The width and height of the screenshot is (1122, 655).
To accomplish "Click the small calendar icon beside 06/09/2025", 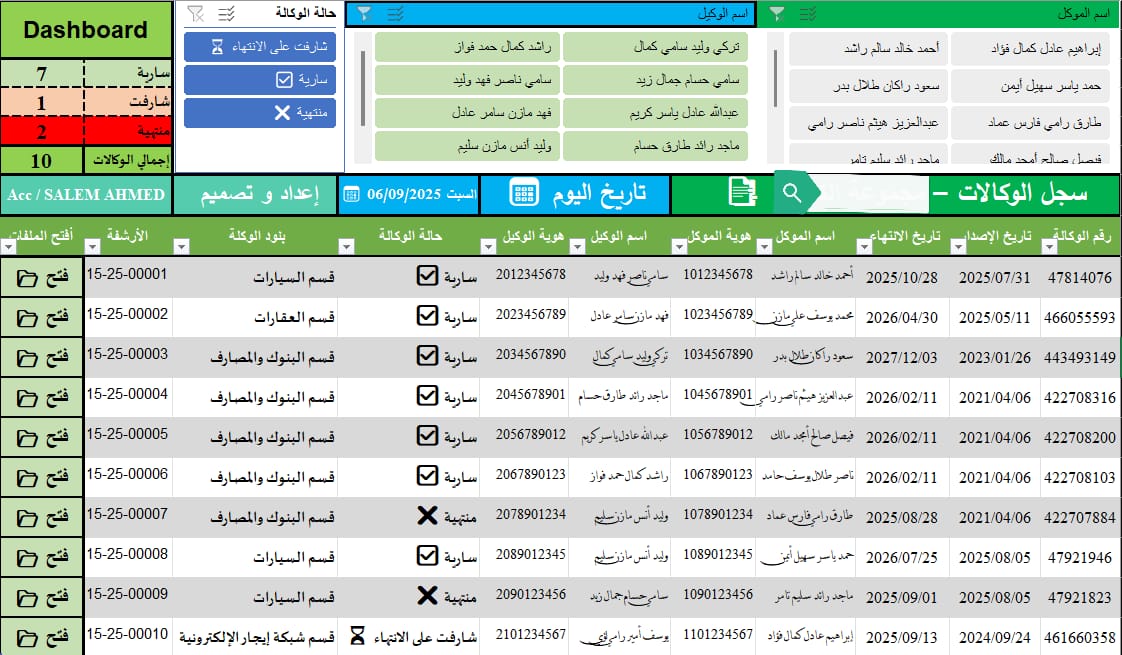I will (351, 194).
